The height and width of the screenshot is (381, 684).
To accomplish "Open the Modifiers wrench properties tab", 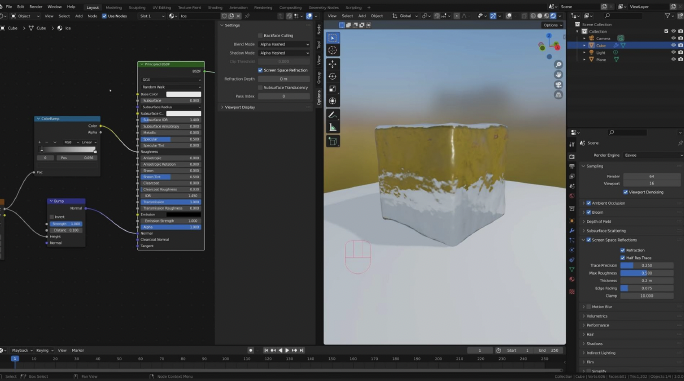I will click(572, 230).
